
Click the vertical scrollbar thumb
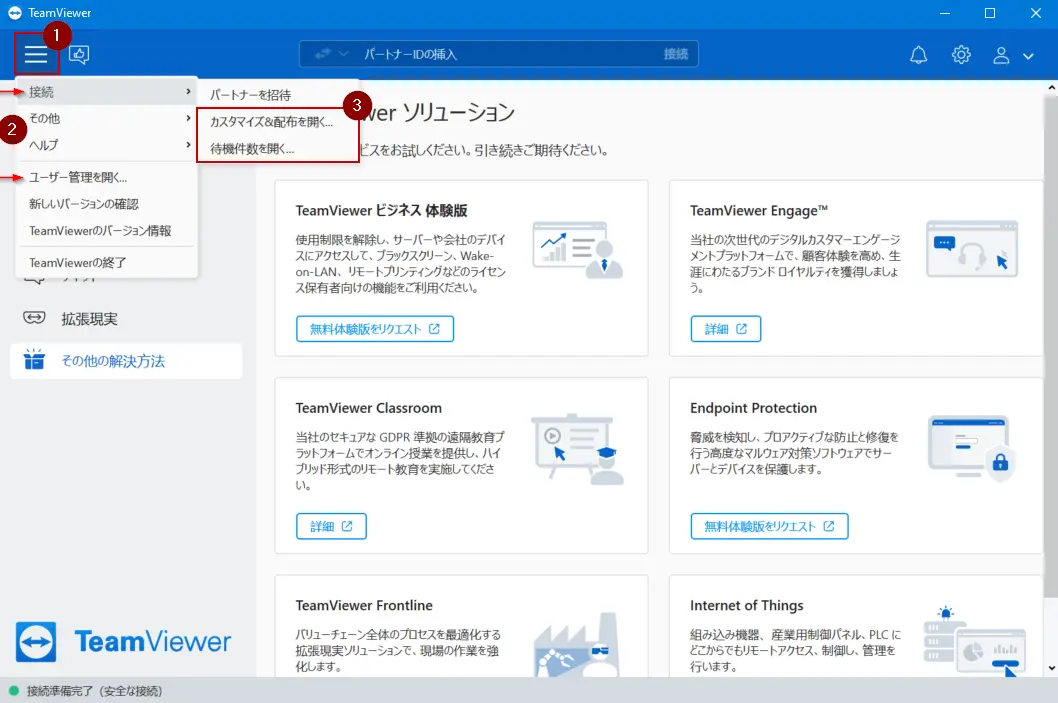click(x=1051, y=345)
